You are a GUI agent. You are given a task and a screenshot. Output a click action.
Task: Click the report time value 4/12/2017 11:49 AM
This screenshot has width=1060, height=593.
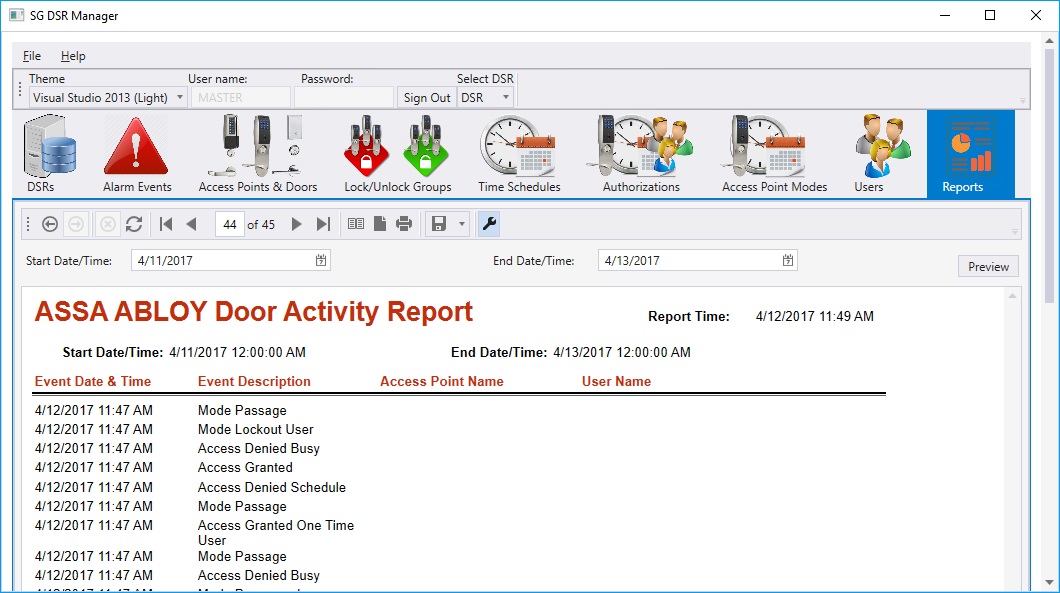click(x=815, y=316)
